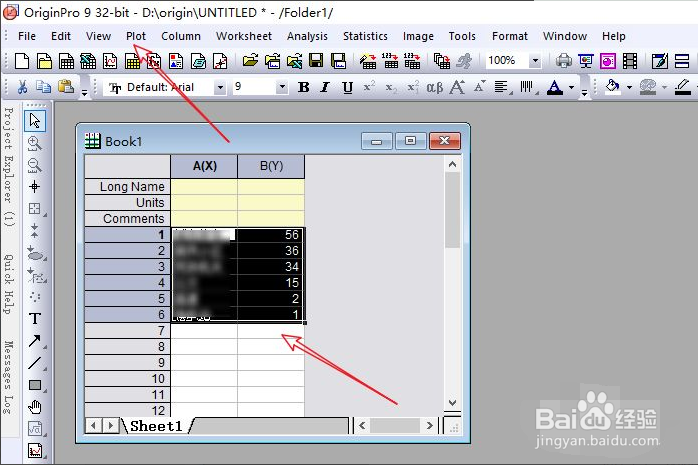Click the line color pencil swatch
698x465 pixels.
point(683,87)
